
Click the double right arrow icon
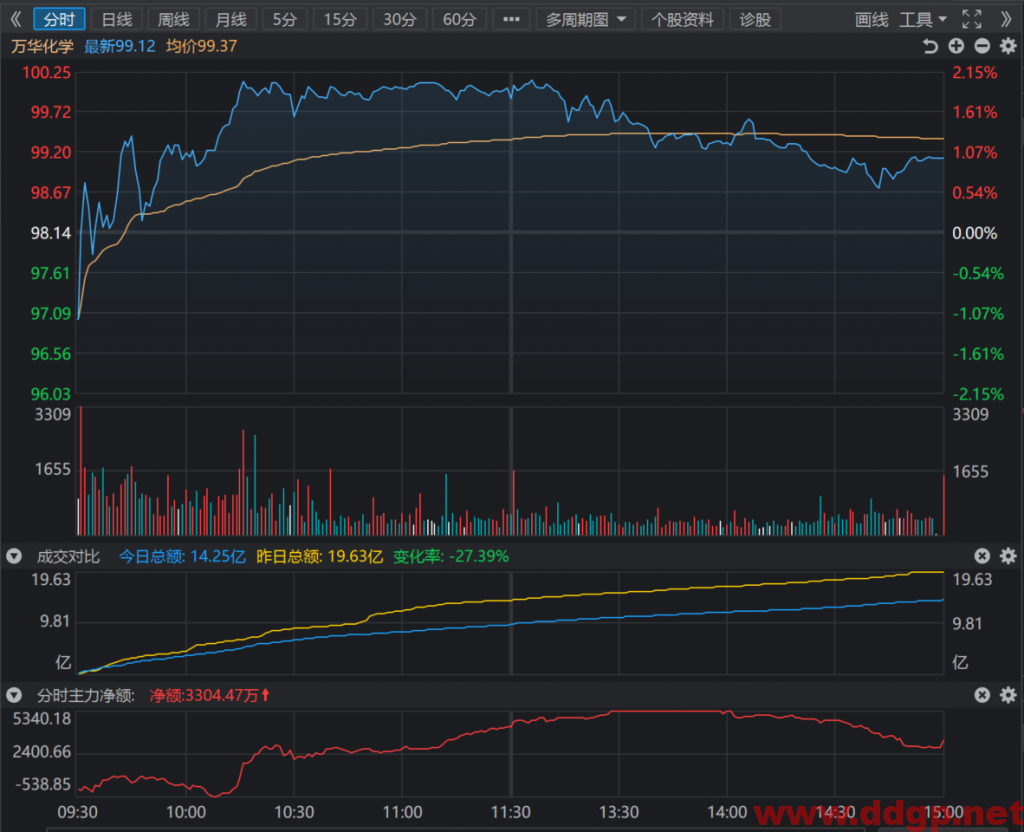[x=1006, y=20]
